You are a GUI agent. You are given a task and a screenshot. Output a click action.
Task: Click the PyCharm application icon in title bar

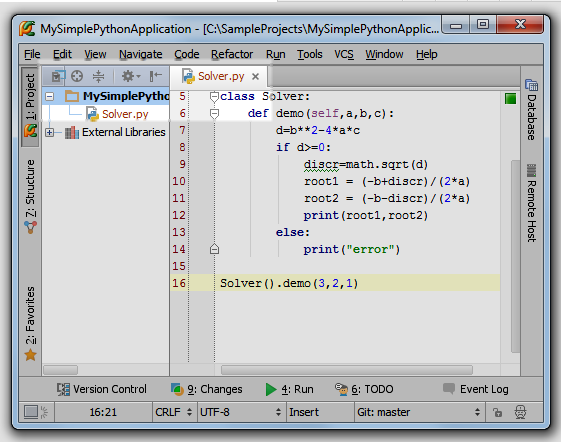[27, 29]
